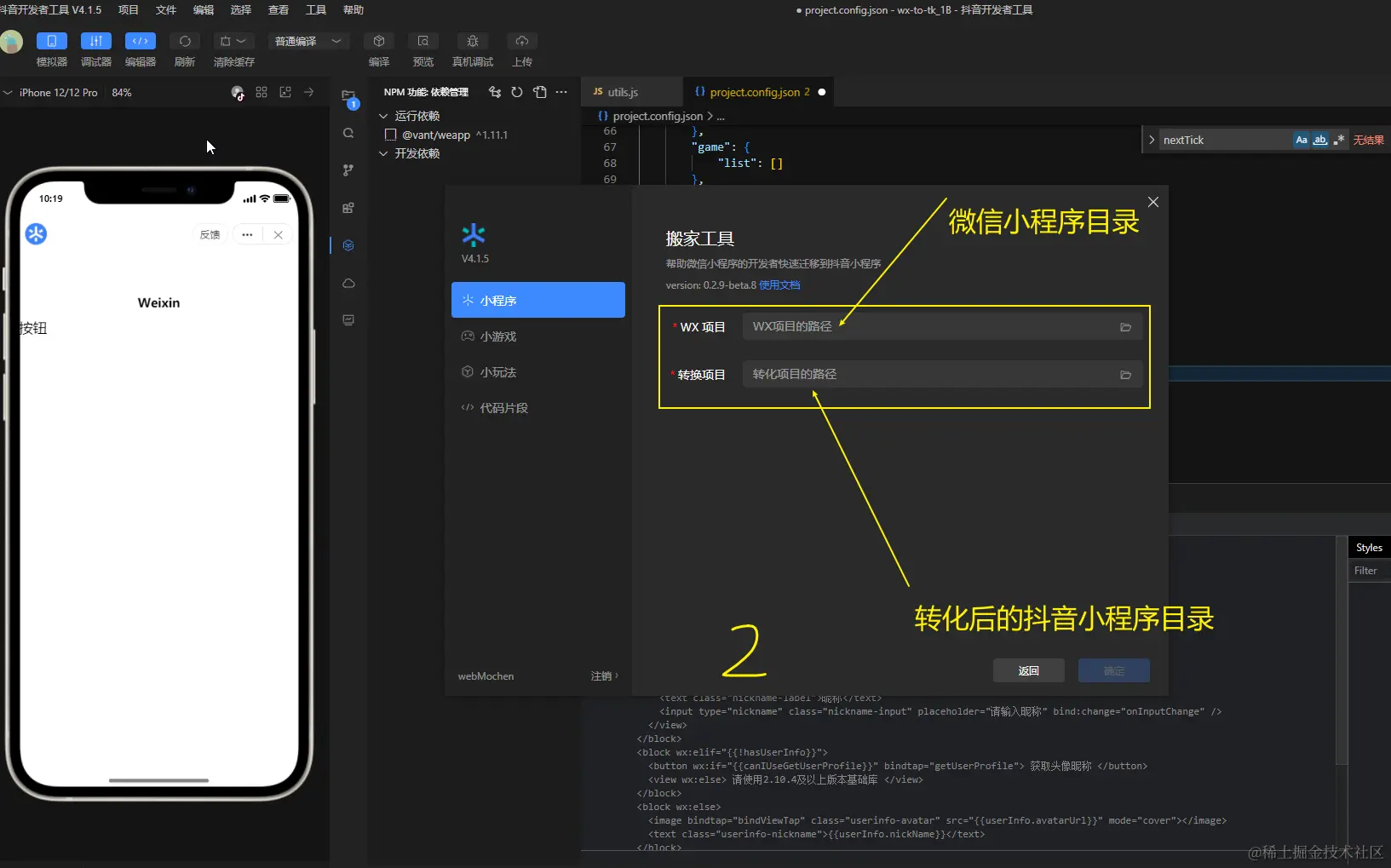This screenshot has width=1391, height=868.
Task: Open the 编辑 menu
Action: tap(204, 10)
